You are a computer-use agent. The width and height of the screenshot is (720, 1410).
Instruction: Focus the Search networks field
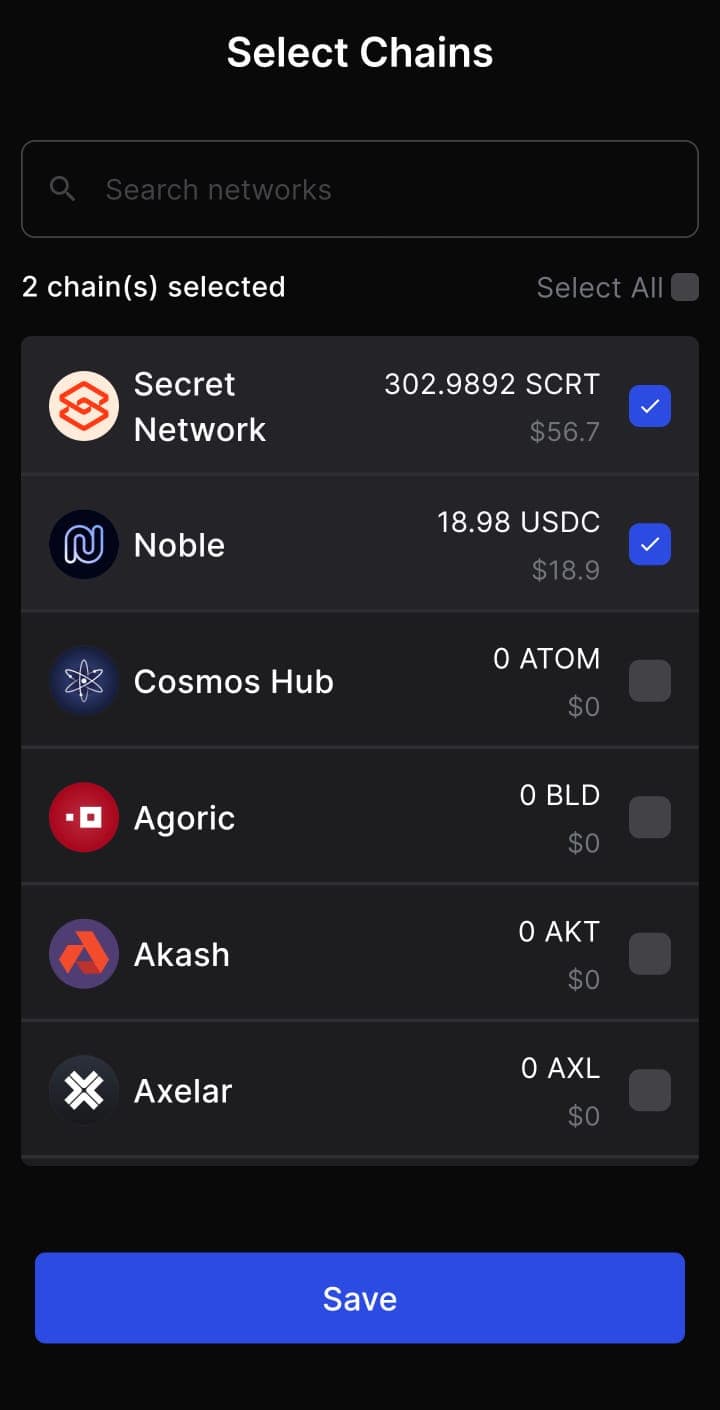360,189
